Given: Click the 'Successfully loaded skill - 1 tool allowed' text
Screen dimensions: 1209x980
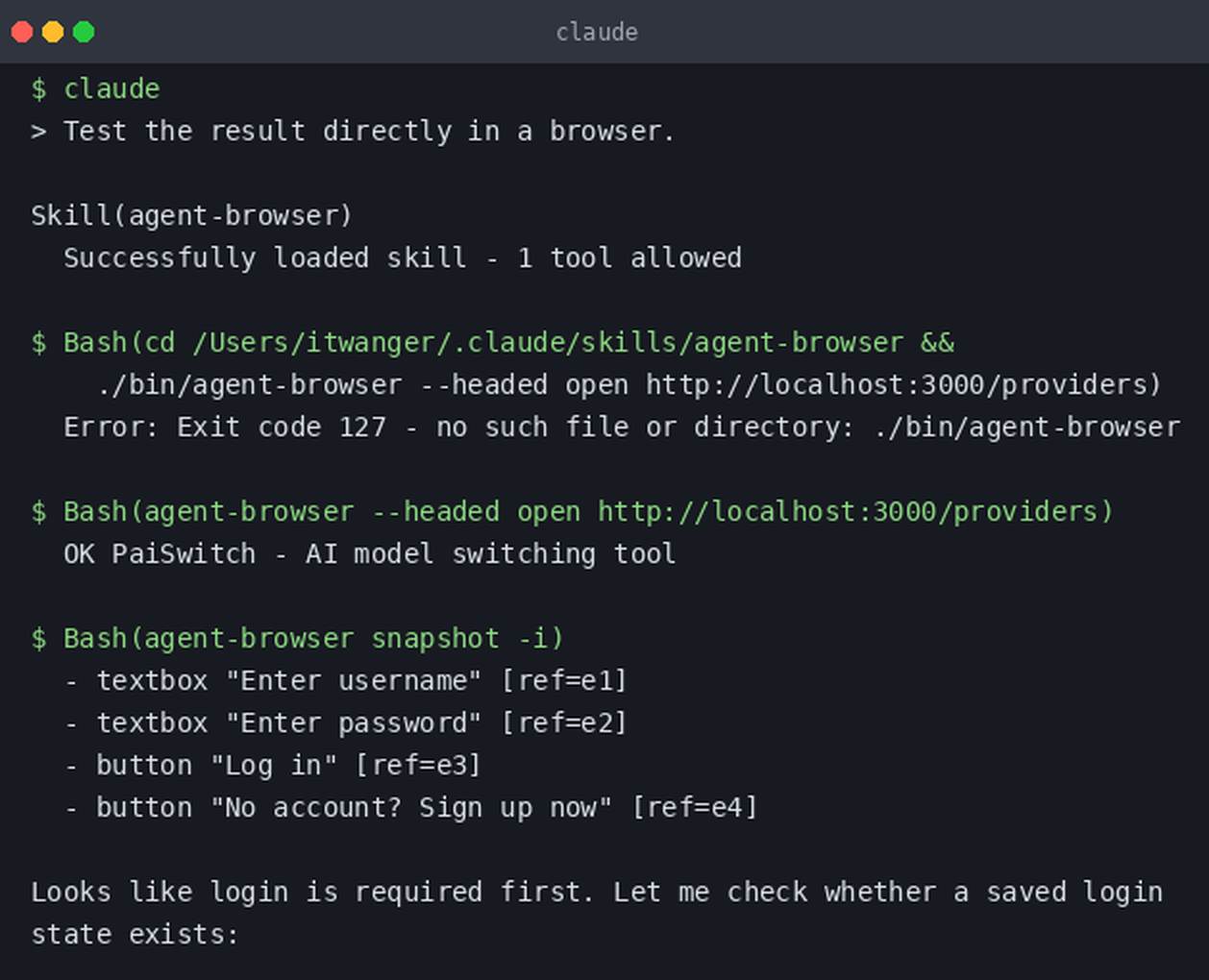Looking at the screenshot, I should coord(403,257).
